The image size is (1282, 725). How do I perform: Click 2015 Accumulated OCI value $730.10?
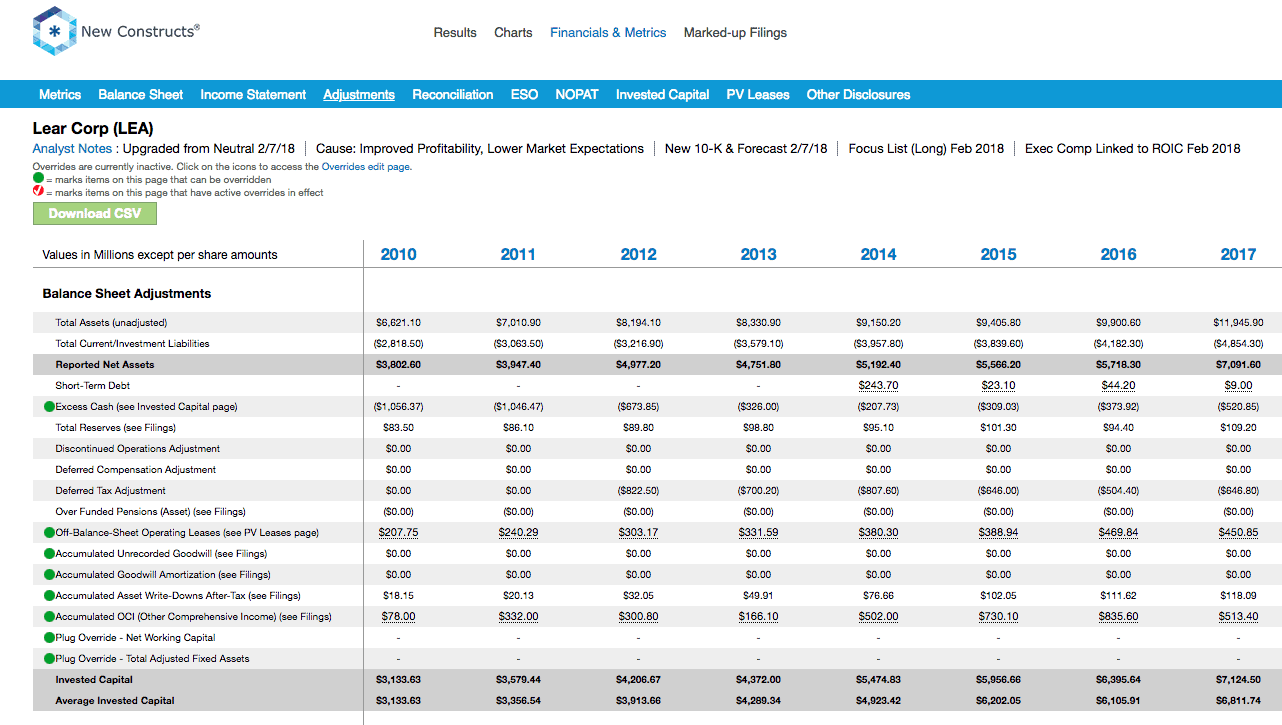tap(998, 617)
